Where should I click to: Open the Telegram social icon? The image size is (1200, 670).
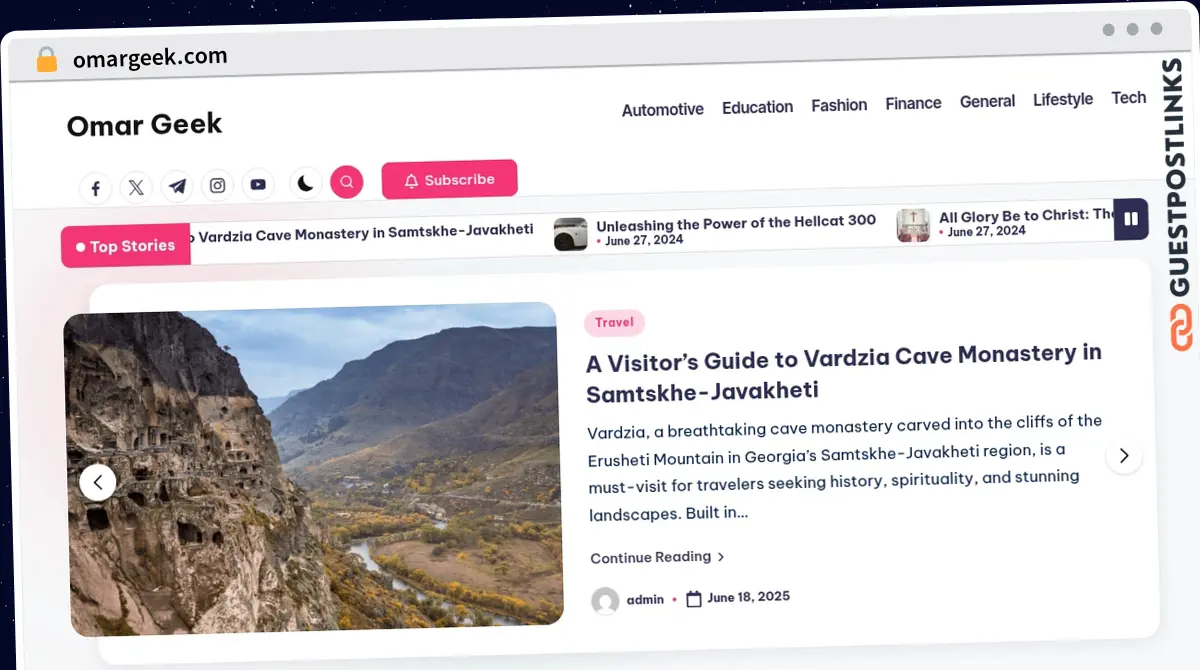(177, 186)
